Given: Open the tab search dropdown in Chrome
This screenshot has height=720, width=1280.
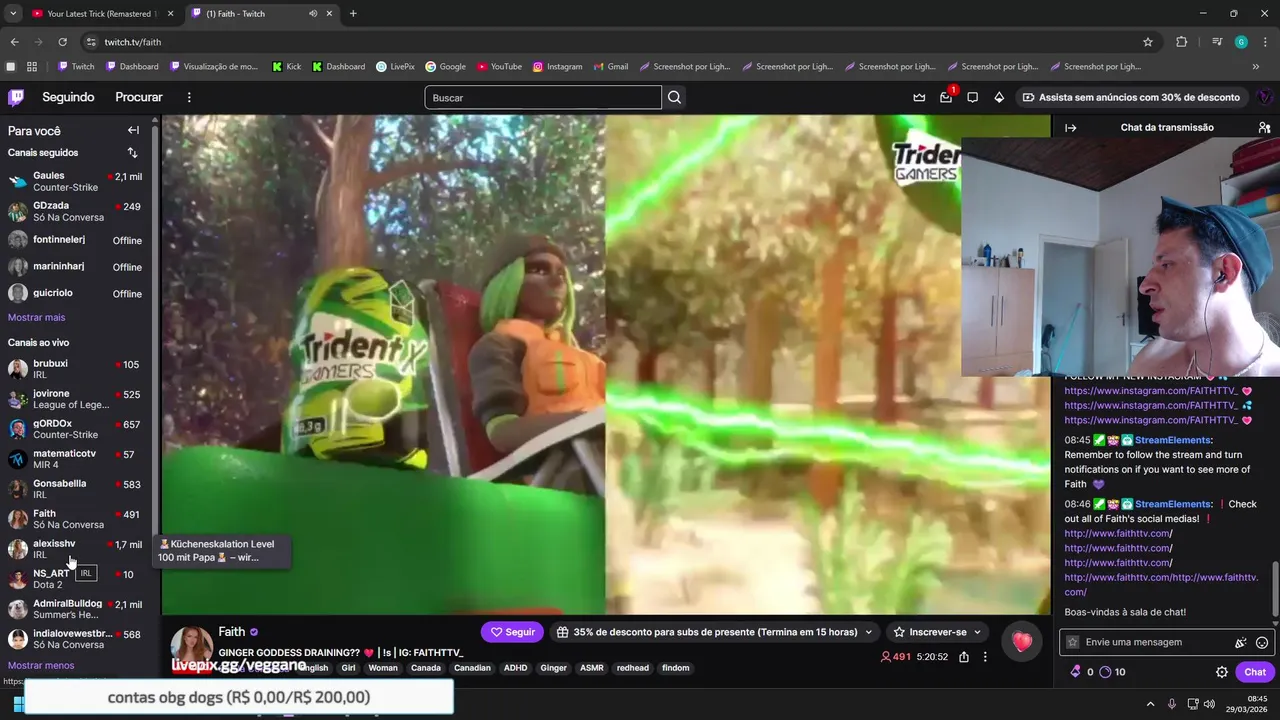Looking at the screenshot, I should 13,14.
